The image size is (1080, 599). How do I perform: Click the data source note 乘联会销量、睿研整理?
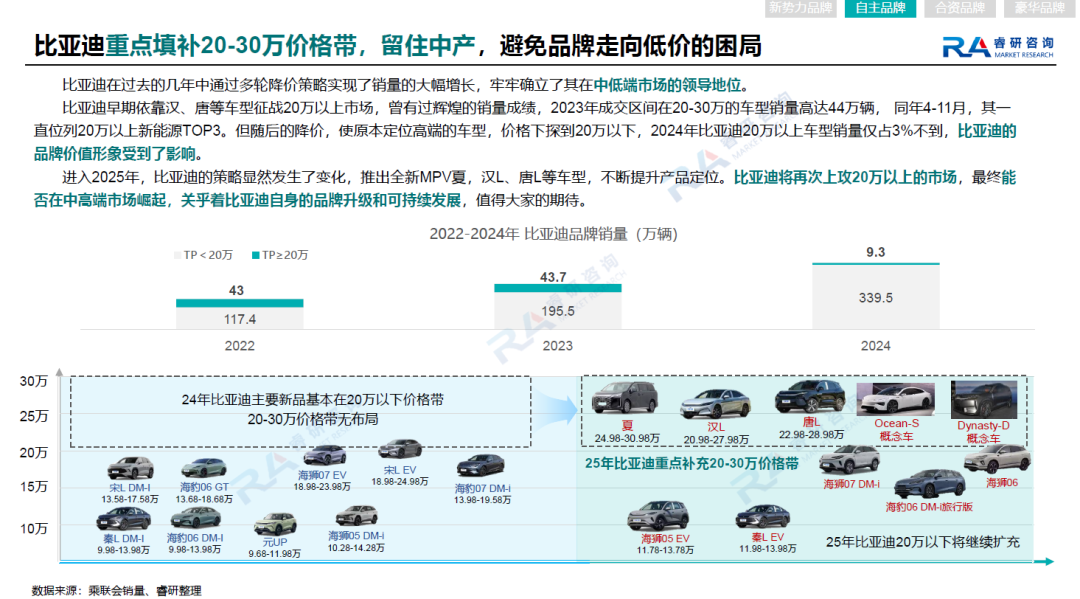coord(145,590)
